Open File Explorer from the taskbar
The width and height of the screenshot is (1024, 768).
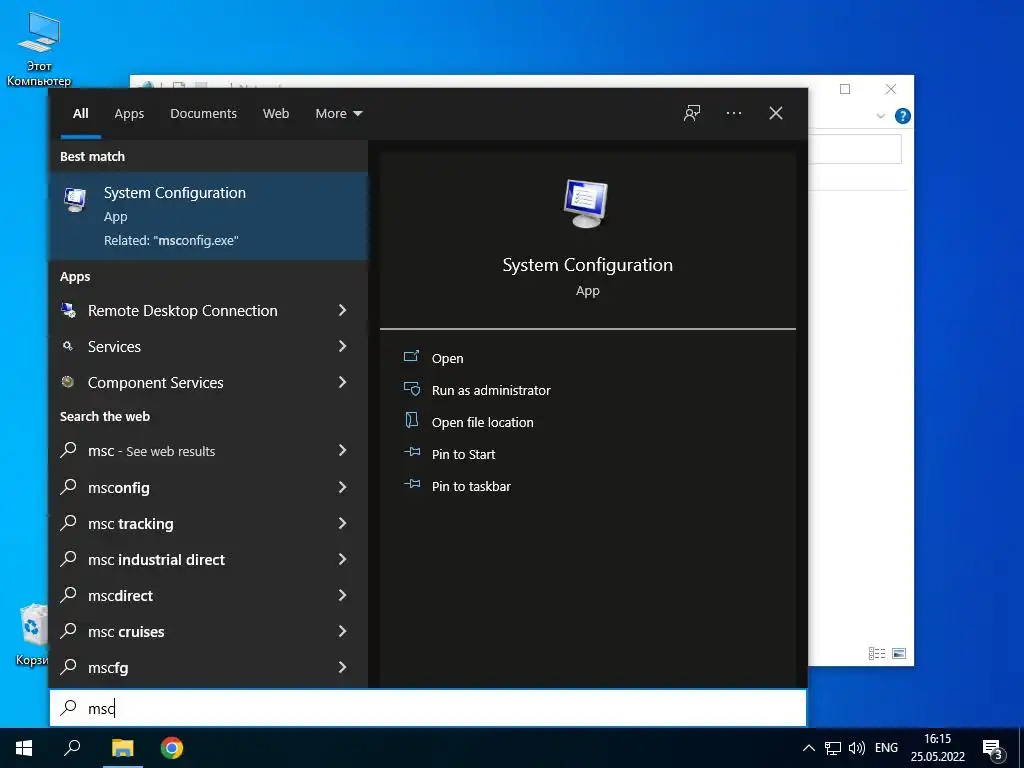122,748
